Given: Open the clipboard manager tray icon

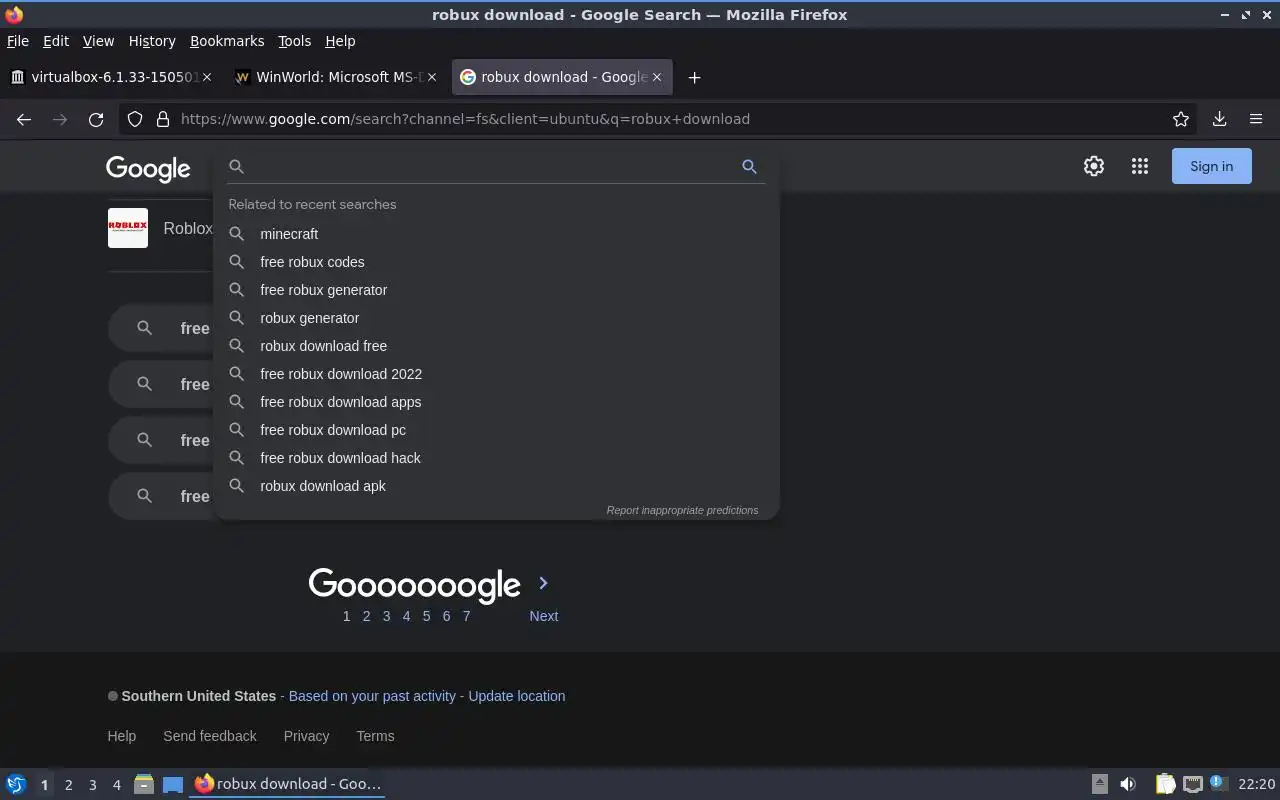Looking at the screenshot, I should (x=1165, y=784).
